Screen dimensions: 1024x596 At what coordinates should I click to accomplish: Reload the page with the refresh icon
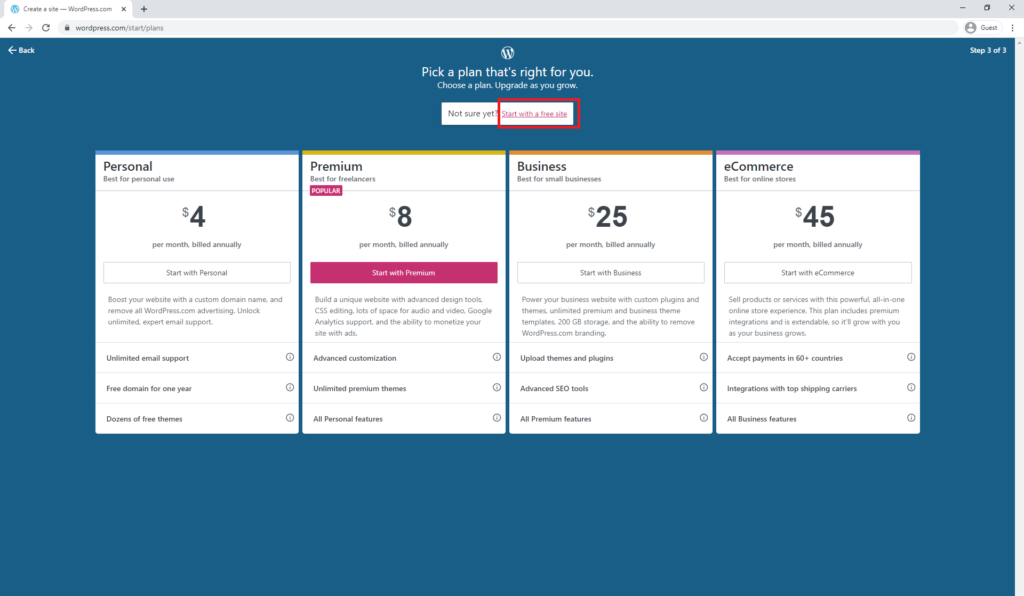[x=46, y=28]
